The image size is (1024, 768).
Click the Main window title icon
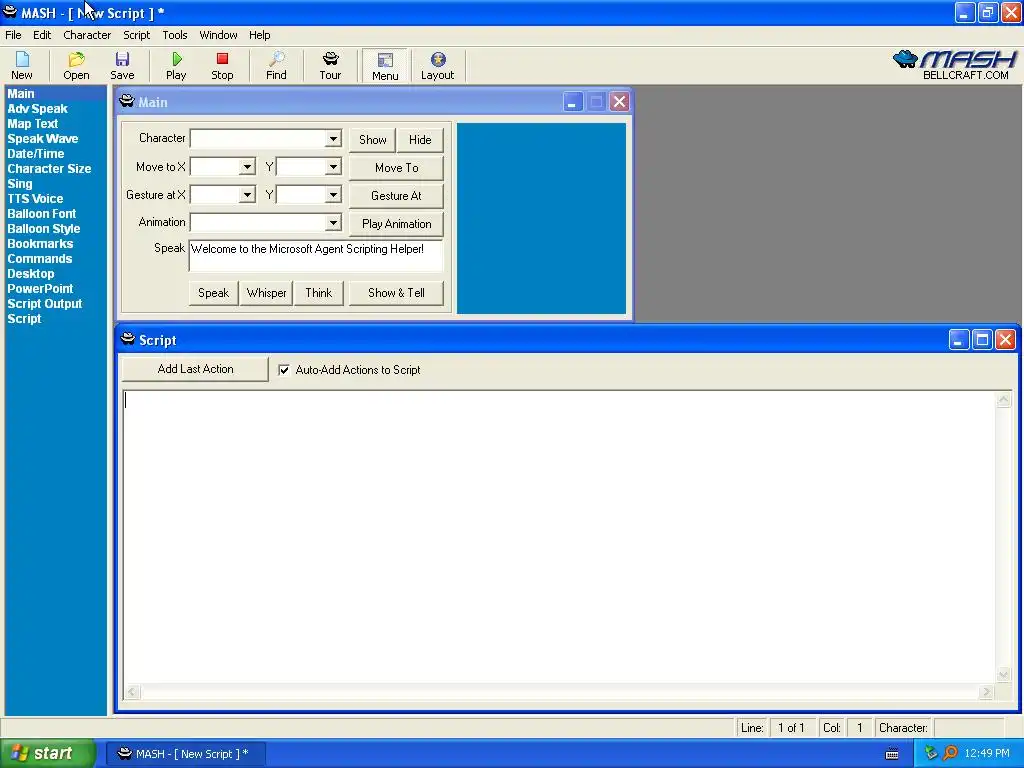pyautogui.click(x=127, y=101)
